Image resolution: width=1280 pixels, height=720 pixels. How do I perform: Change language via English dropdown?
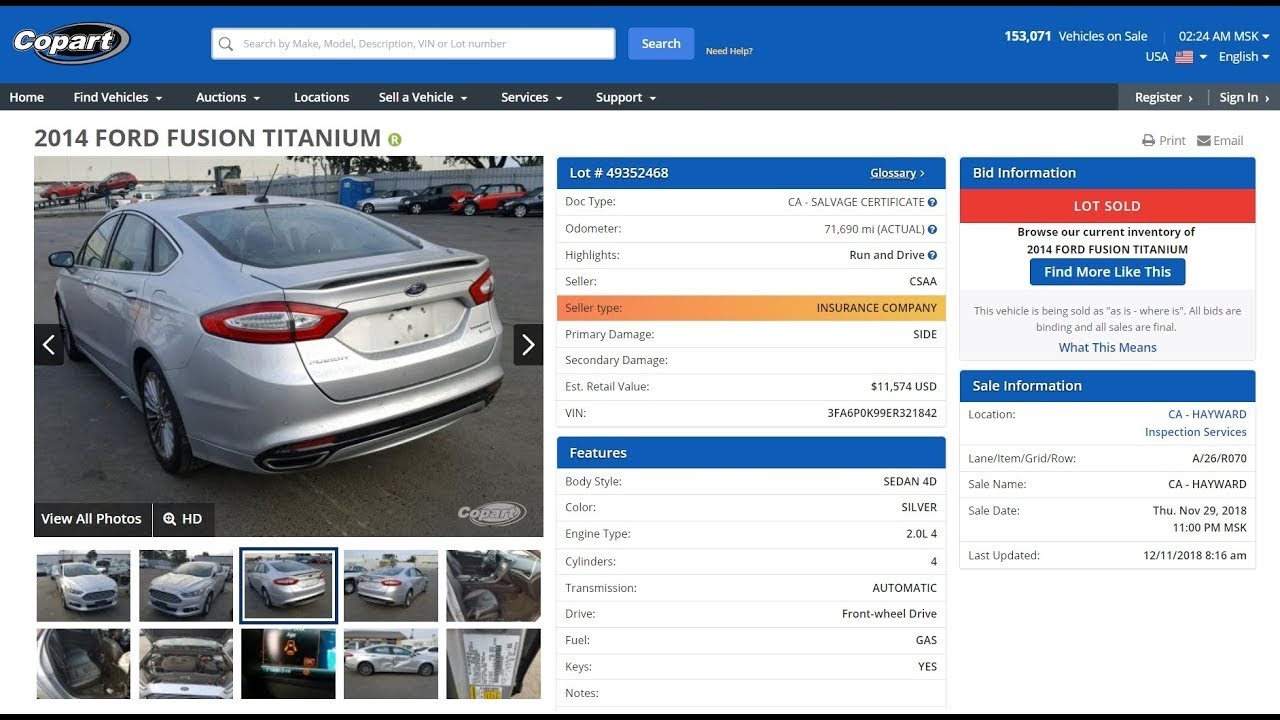pos(1244,57)
